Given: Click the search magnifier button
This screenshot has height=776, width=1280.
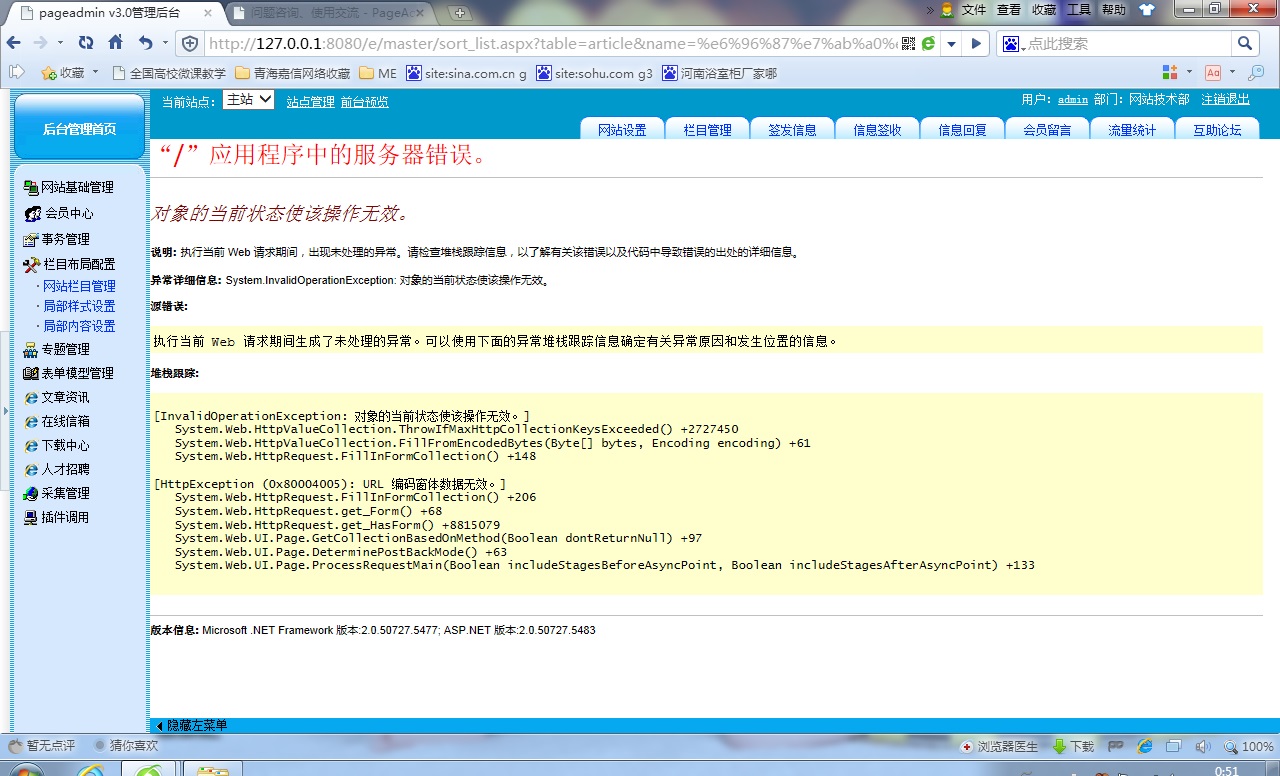Looking at the screenshot, I should [x=1245, y=44].
